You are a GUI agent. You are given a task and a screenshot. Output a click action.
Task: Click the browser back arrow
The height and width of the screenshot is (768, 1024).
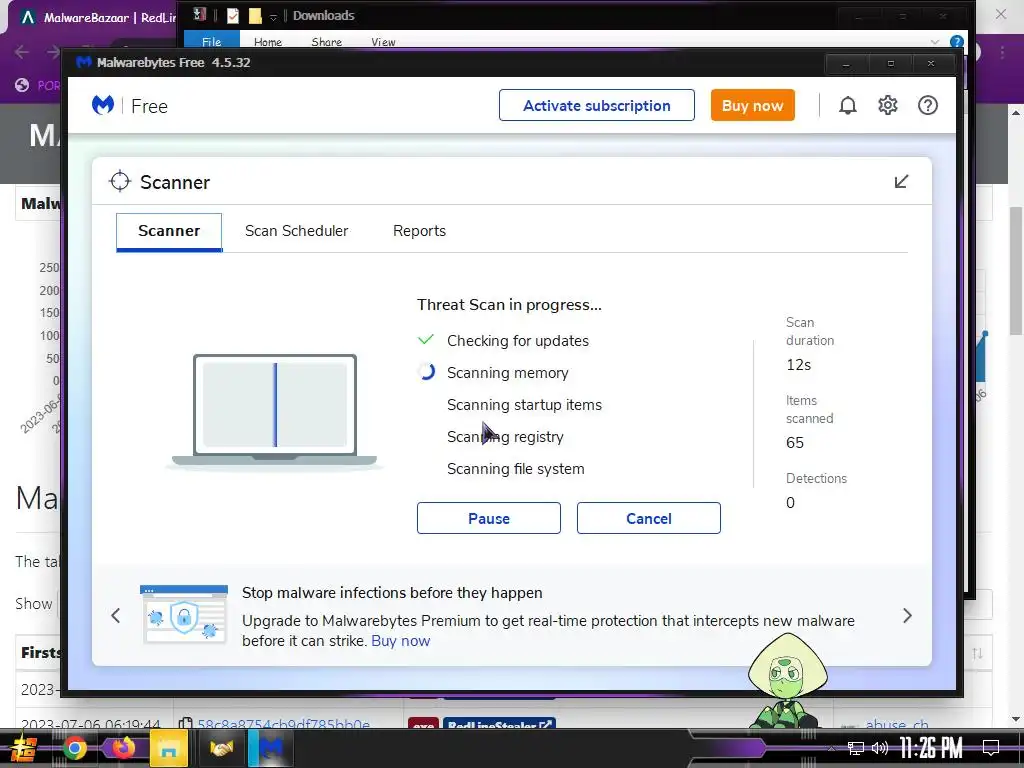coord(22,52)
